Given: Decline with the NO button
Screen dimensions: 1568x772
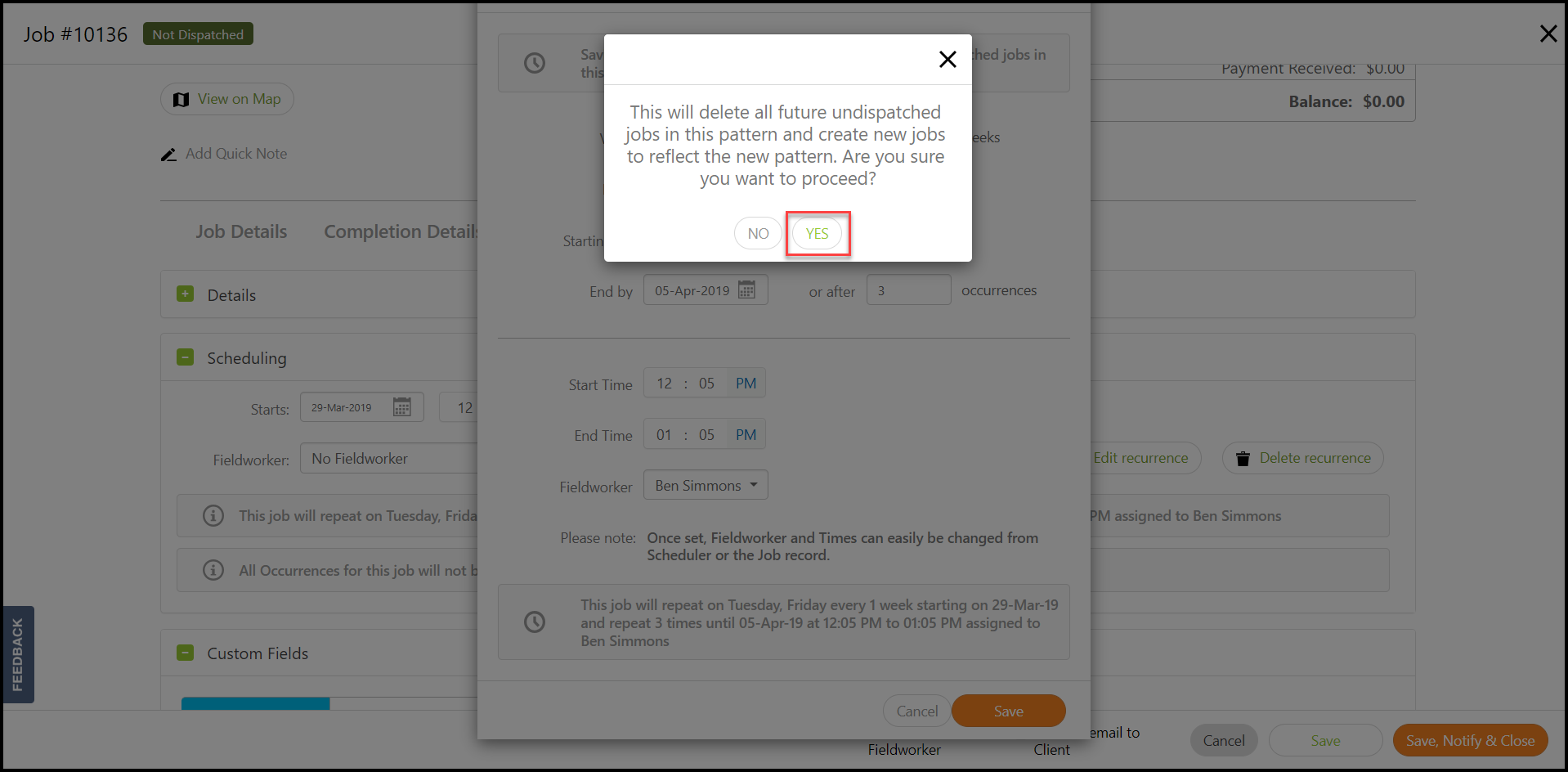Looking at the screenshot, I should (758, 234).
